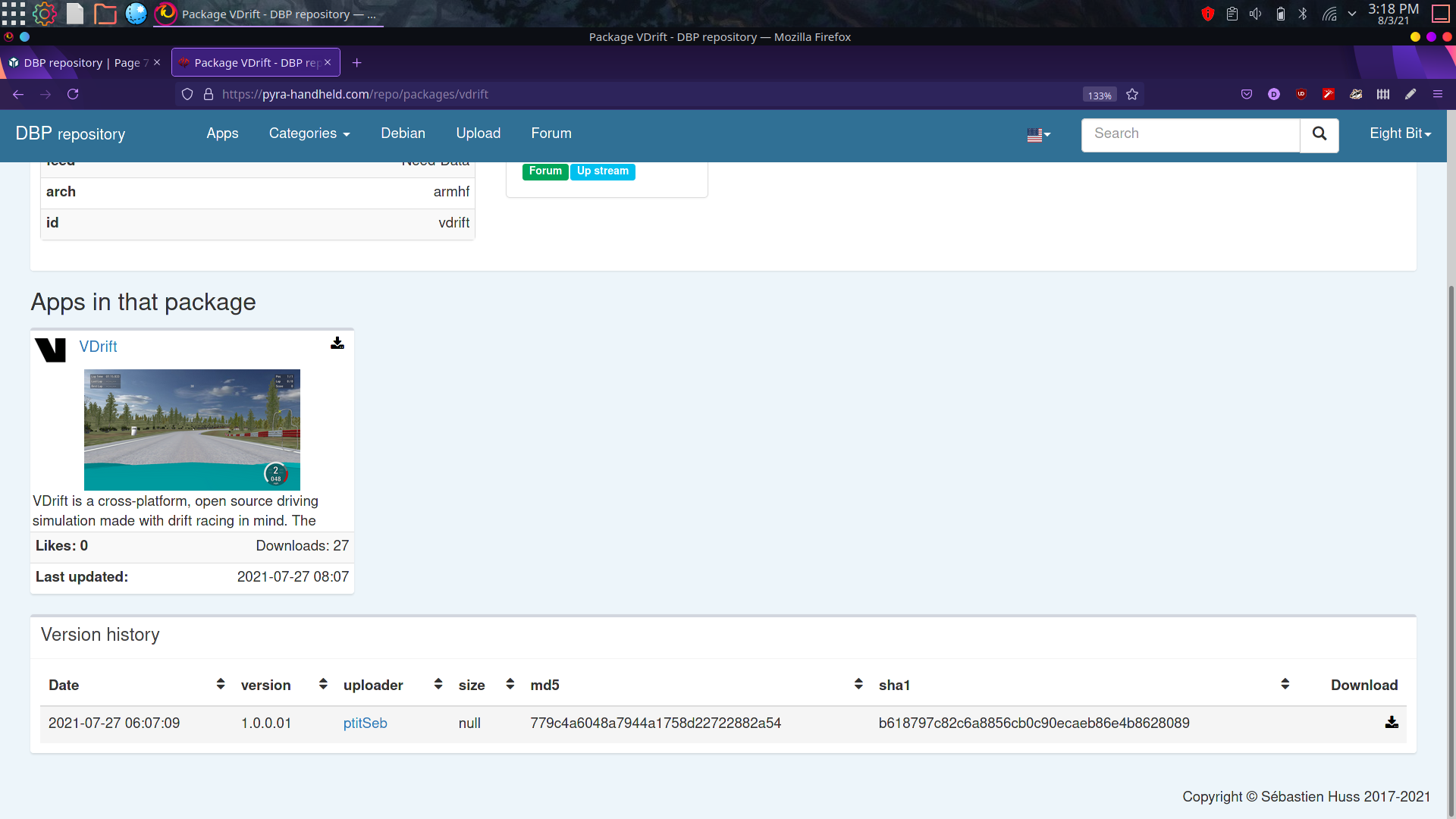Viewport: 1456px width, 819px height.
Task: Download VDrift app via card icon
Action: pos(337,344)
